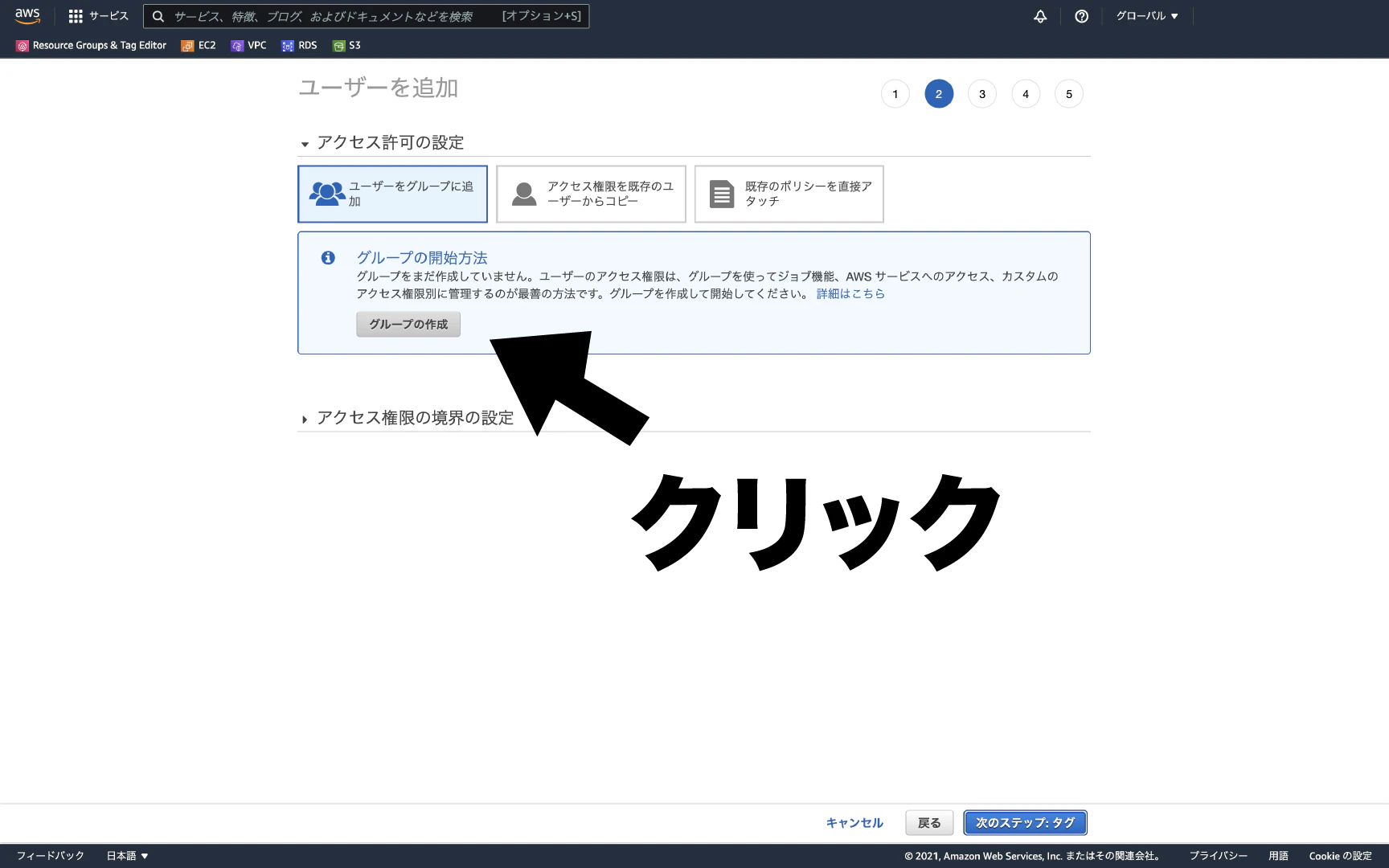Select the ユーザーをグループに追加 option card

[392, 194]
